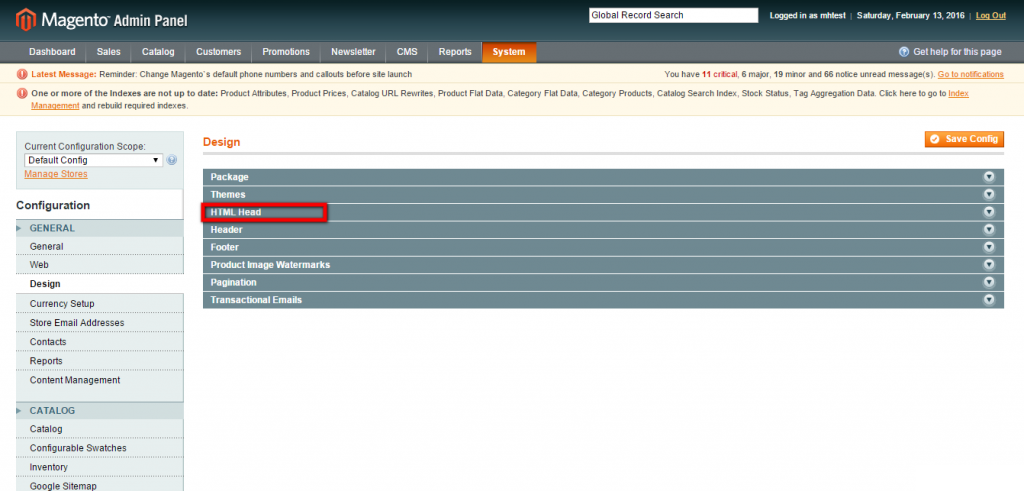The height and width of the screenshot is (491, 1024).
Task: Click the Log Out link
Action: 991,16
